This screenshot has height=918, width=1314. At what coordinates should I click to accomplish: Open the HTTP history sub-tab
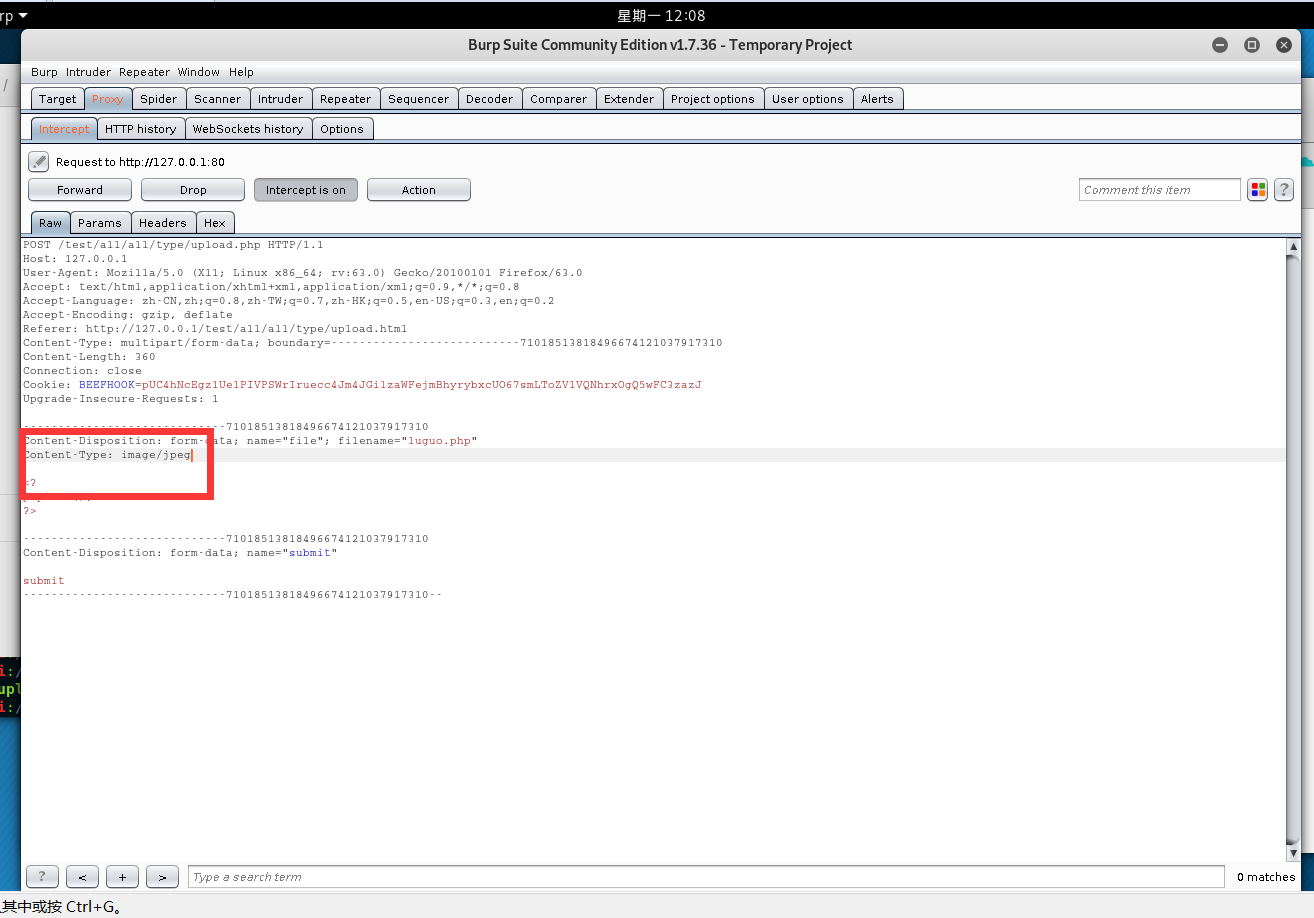(x=141, y=129)
